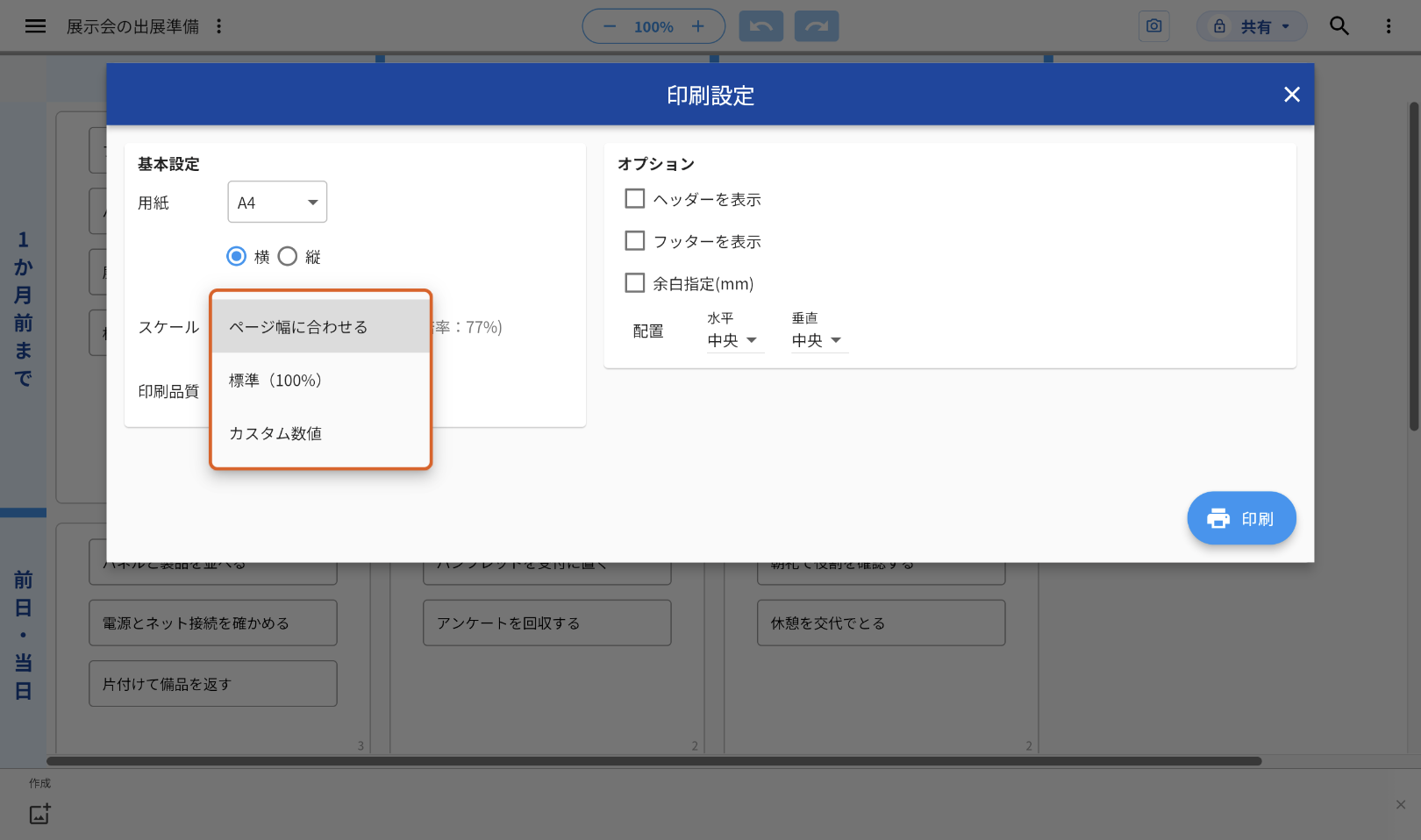Image resolution: width=1421 pixels, height=840 pixels.
Task: Select the 片付けて備品を返す card
Action: click(213, 684)
